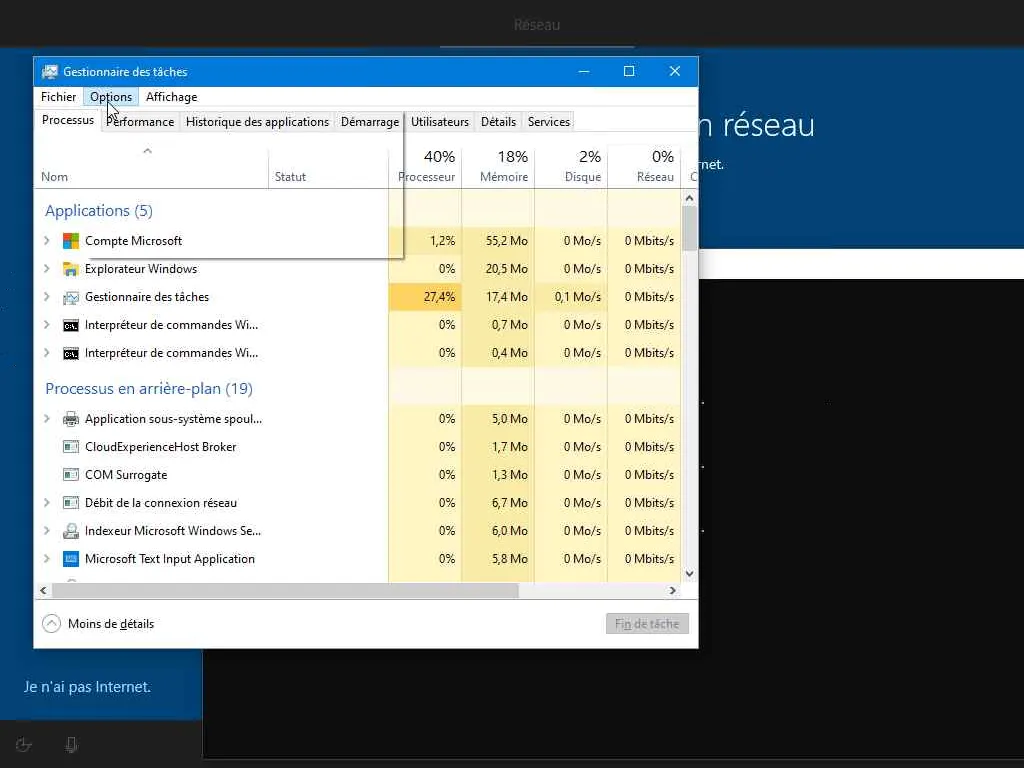
Task: Click the Explorateur Windows folder icon
Action: (x=71, y=269)
